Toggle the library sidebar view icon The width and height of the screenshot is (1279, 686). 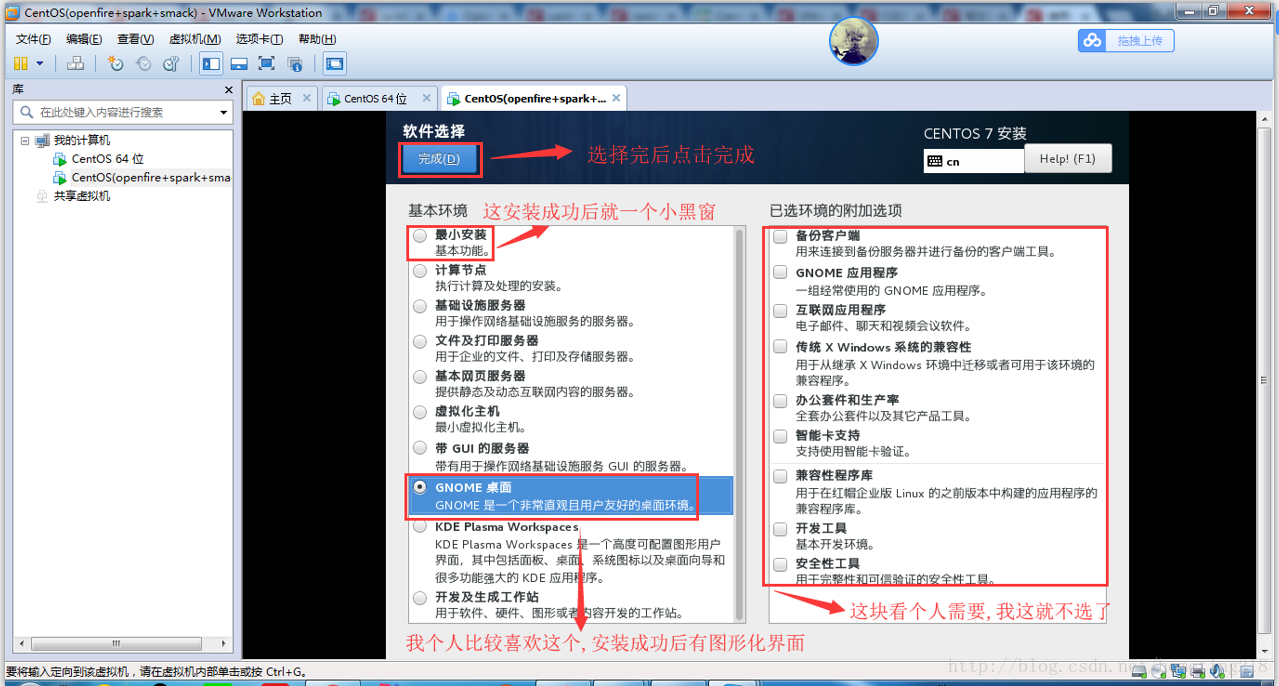pyautogui.click(x=211, y=64)
